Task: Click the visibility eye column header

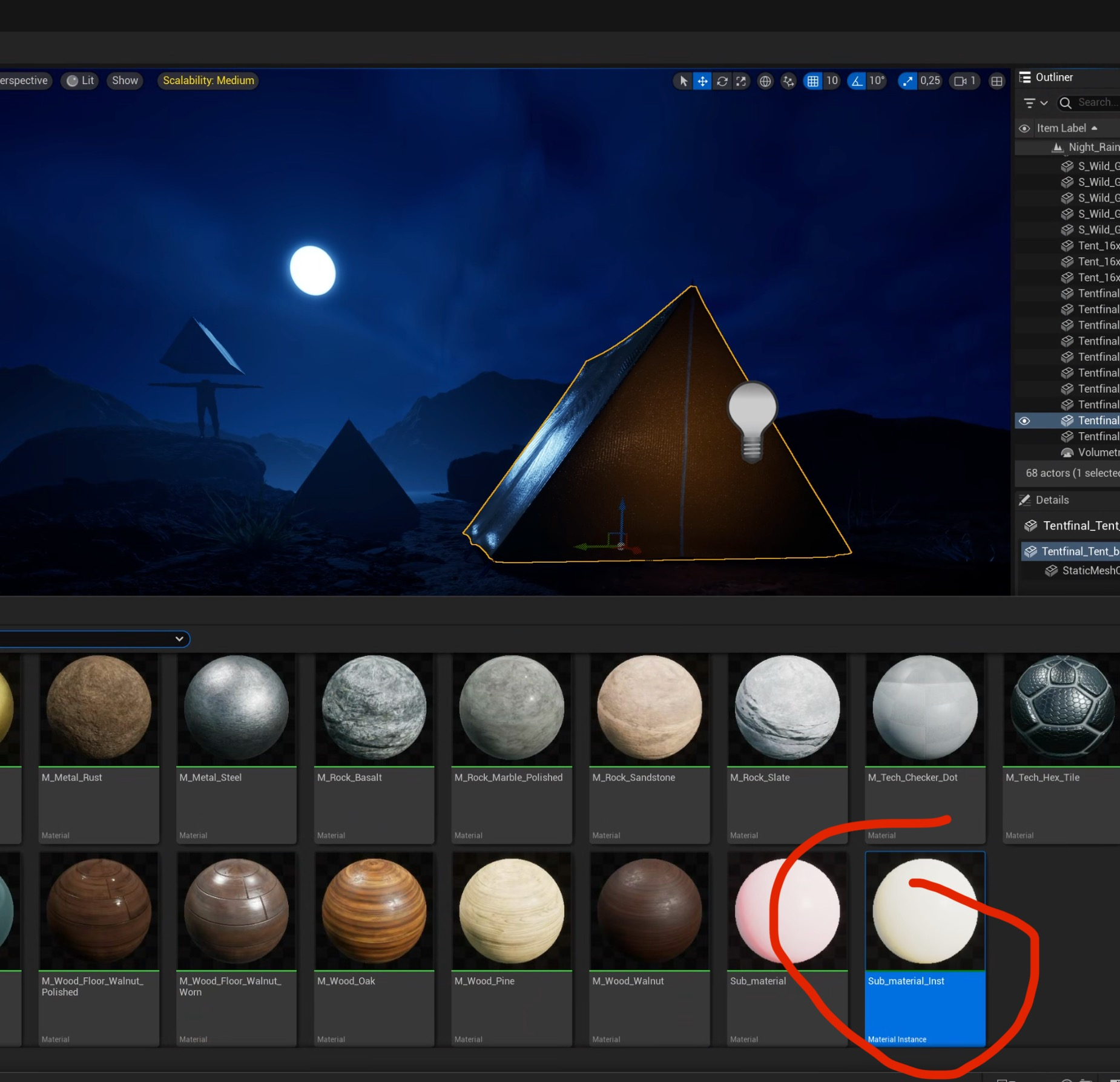Action: pyautogui.click(x=1024, y=128)
